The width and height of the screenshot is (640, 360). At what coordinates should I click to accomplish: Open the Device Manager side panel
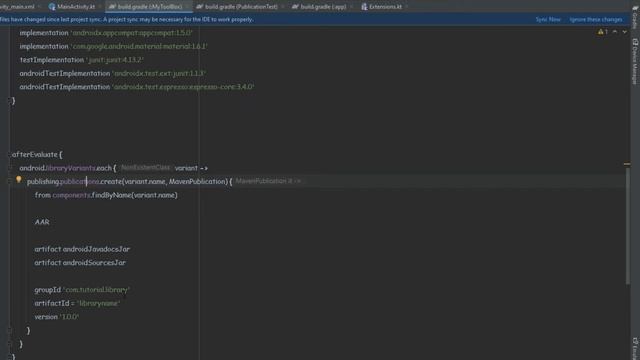[x=635, y=61]
